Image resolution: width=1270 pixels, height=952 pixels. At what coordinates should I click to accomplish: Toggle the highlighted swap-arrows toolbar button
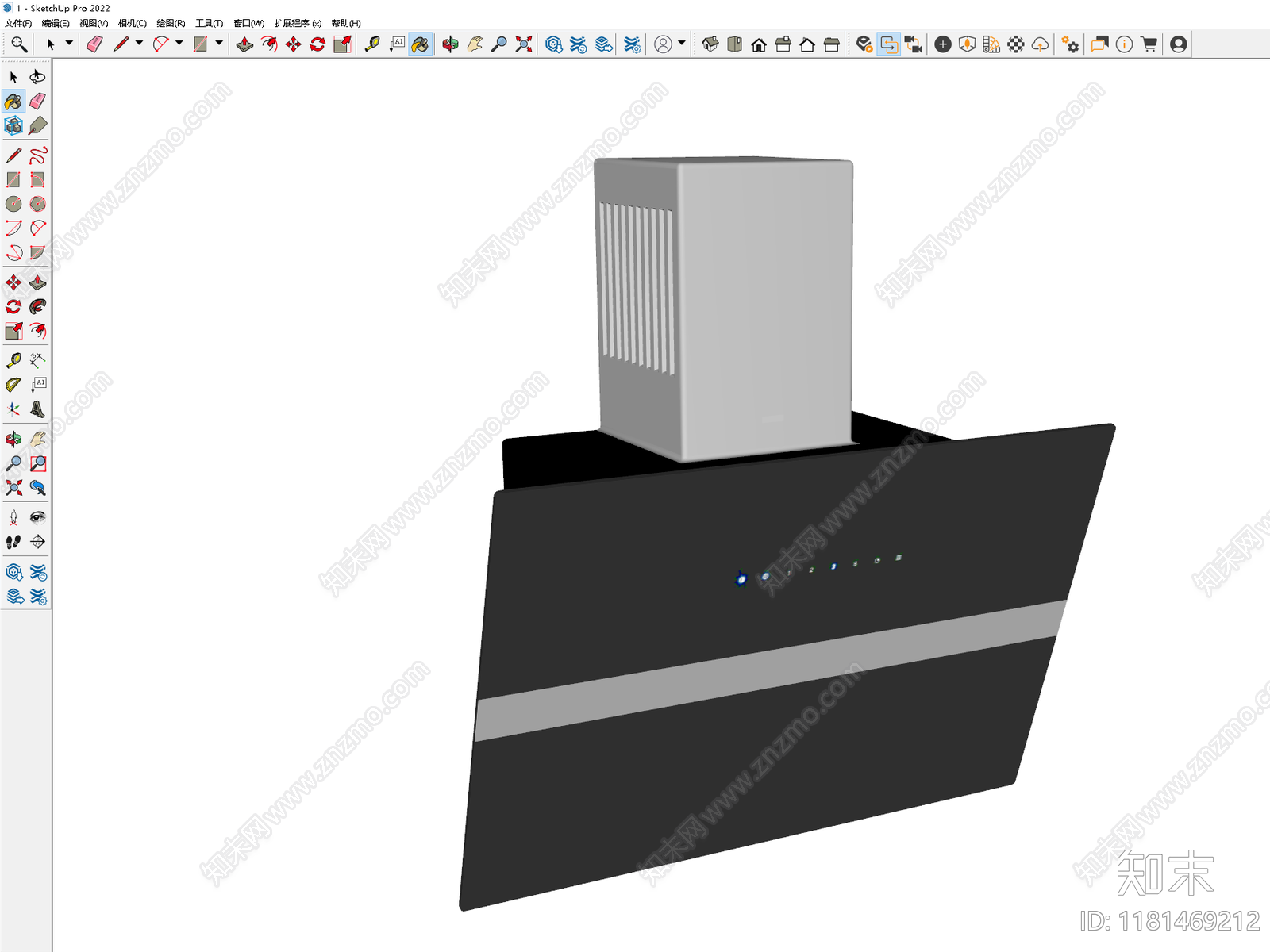tap(889, 44)
